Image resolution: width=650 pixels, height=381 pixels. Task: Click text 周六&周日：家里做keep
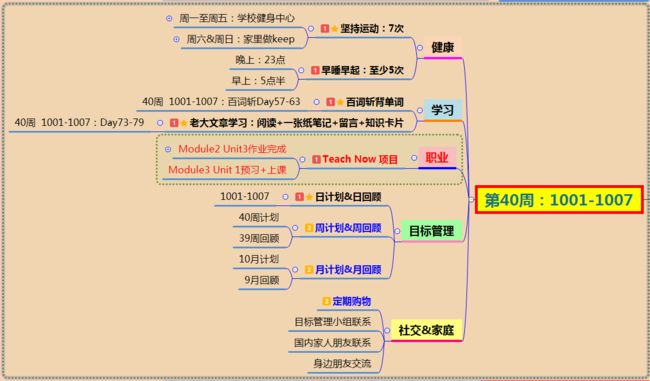(241, 39)
